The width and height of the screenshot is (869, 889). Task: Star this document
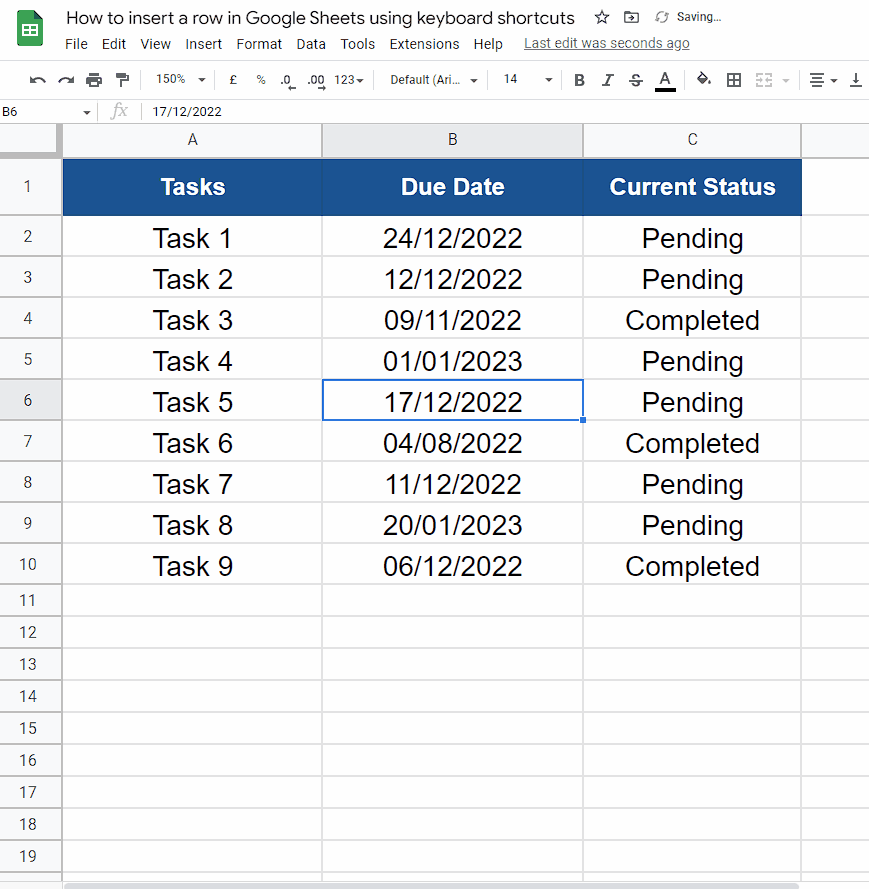[601, 17]
